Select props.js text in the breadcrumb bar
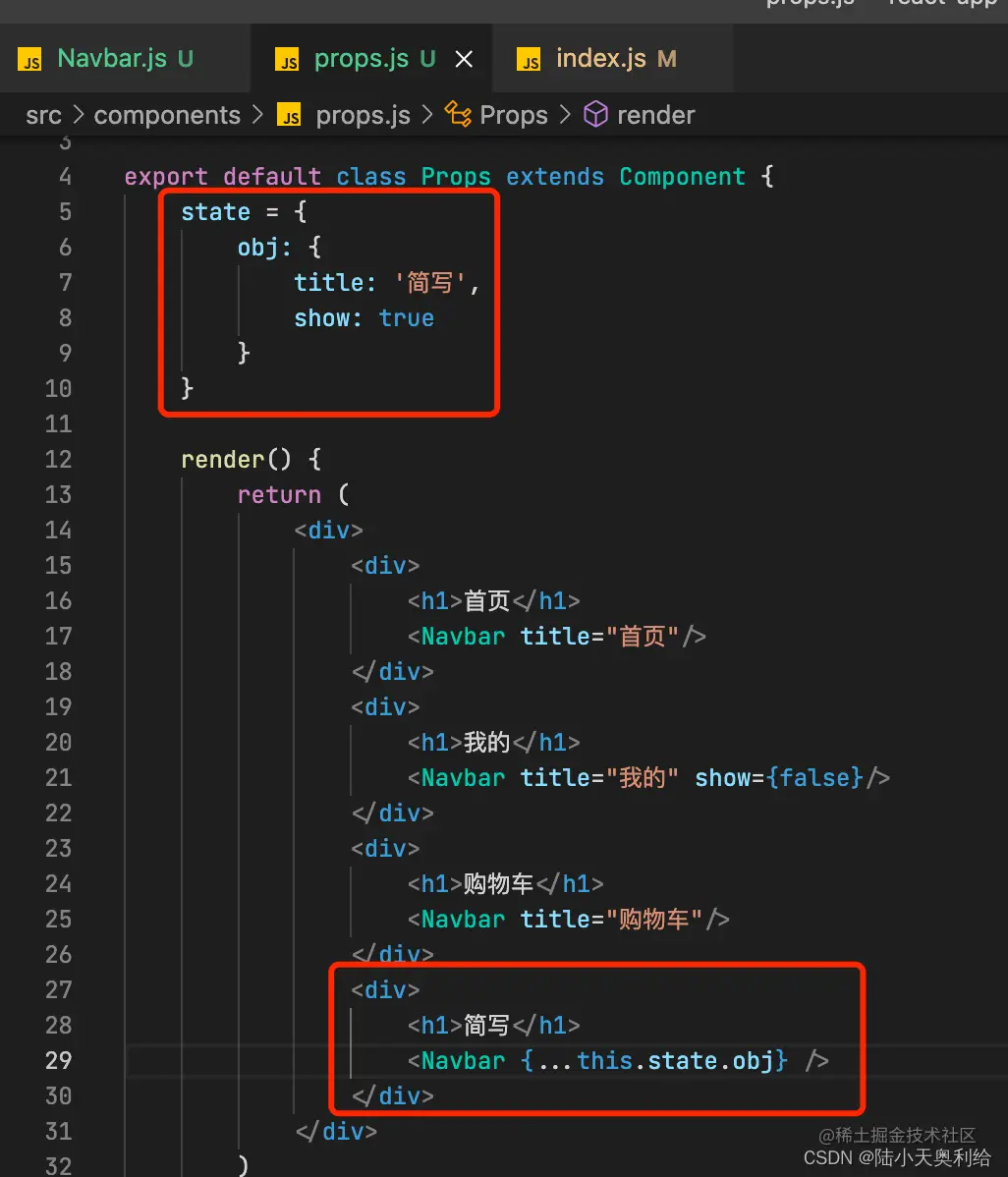 363,115
